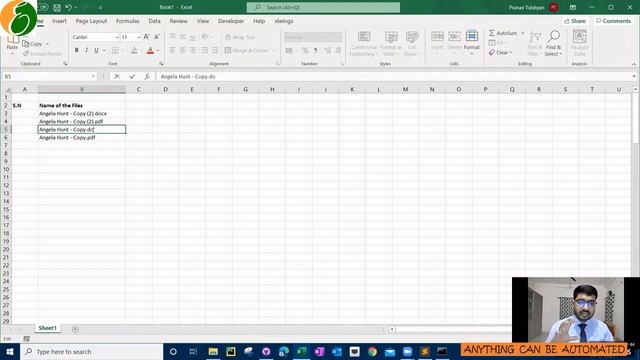The image size is (640, 360).
Task: Click the Undo icon in the title bar
Action: pos(69,7)
